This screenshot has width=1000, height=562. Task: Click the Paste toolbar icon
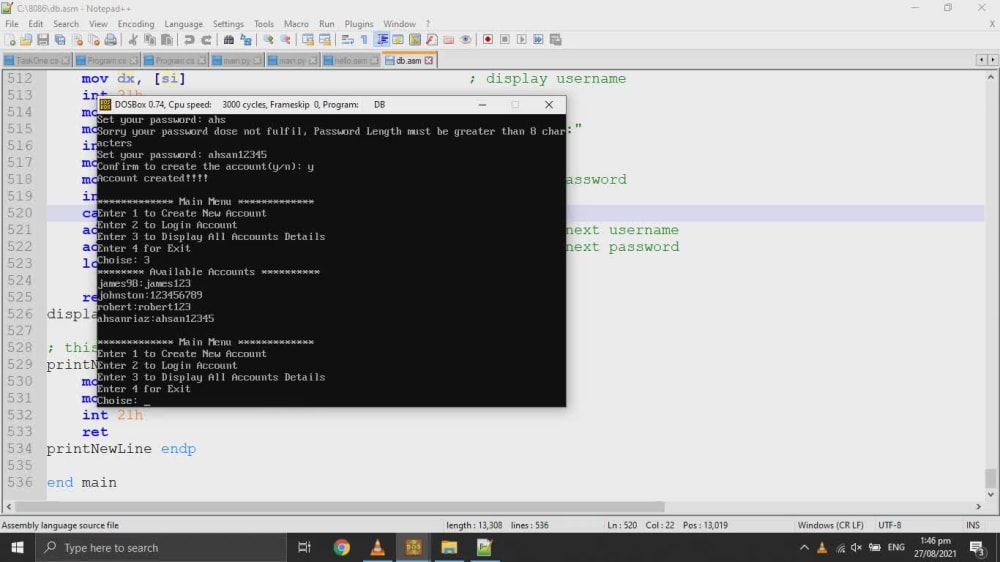(166, 40)
